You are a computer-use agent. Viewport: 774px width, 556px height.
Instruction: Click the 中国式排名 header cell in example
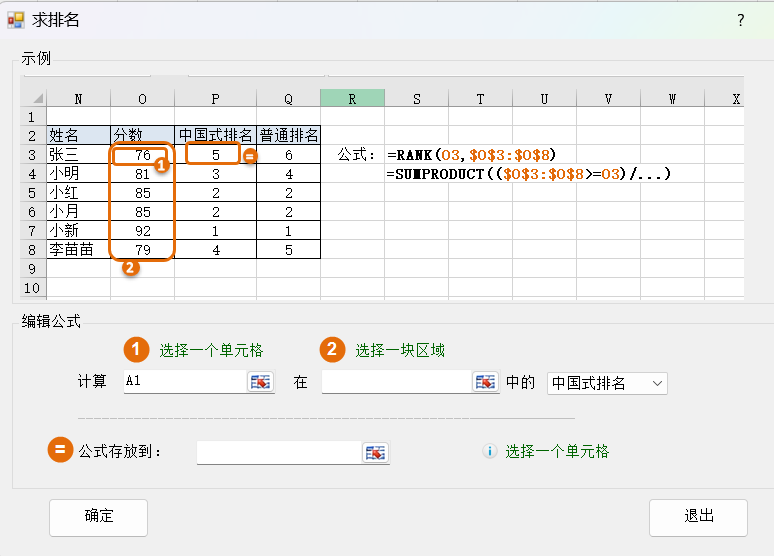[215, 135]
